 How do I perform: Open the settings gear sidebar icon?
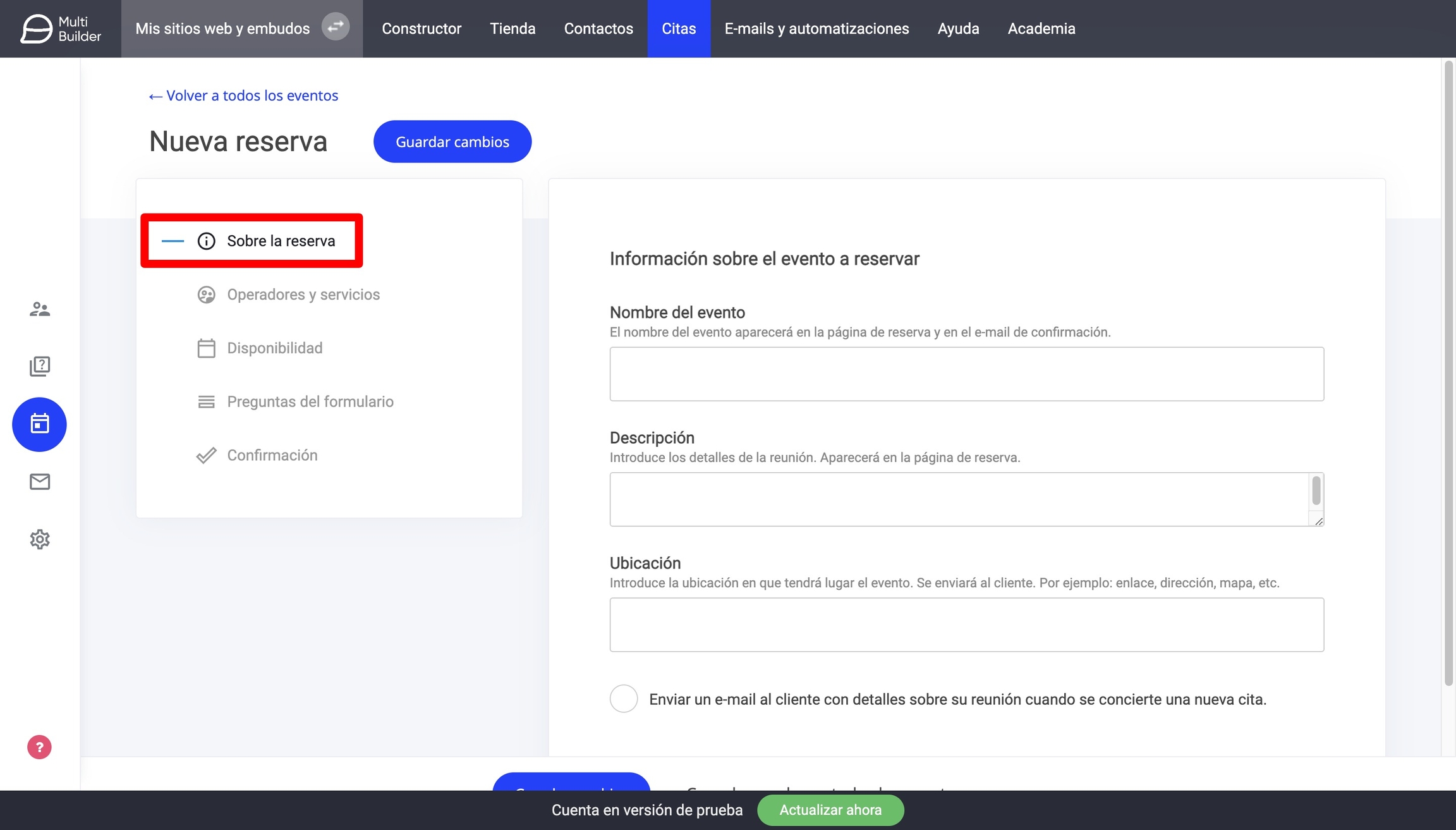39,539
